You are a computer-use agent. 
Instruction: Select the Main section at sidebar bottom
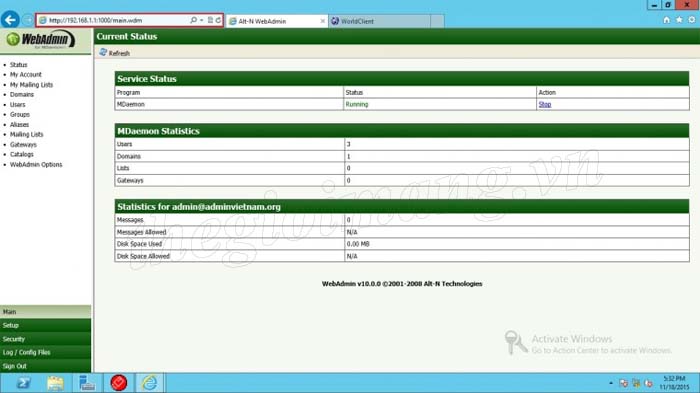tap(46, 312)
